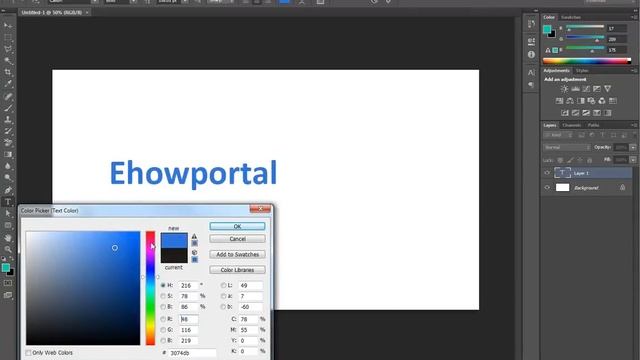Open the Layers panel flyout menu

pos(633,125)
